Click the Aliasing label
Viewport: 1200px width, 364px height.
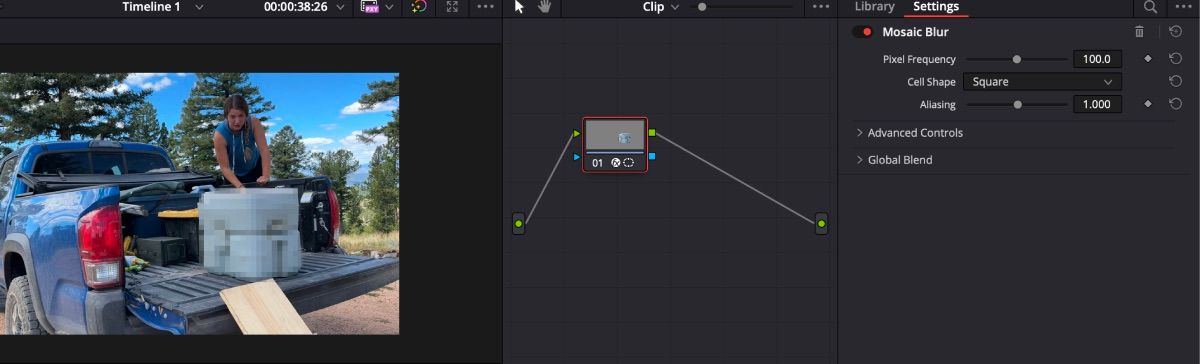tap(937, 104)
